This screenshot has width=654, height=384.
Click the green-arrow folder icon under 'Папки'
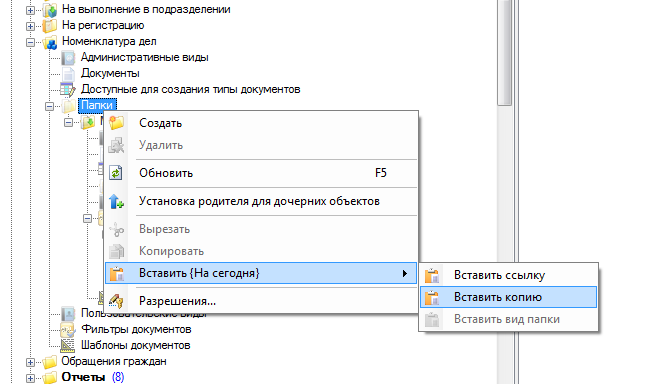point(88,122)
